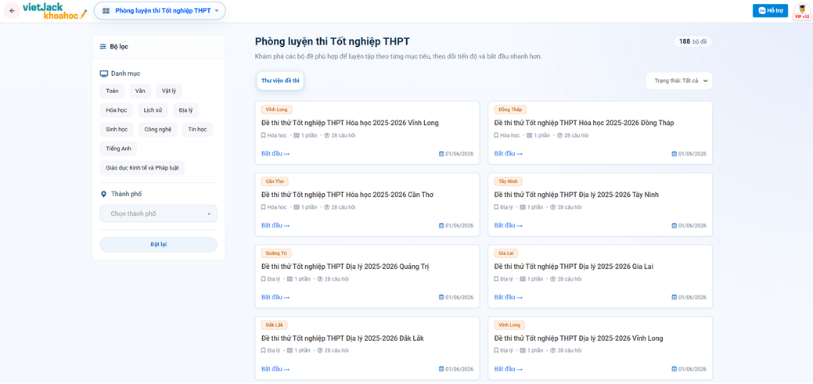Open title Đề thi thử Địa lý 2025-2026 Gia Lai
Image resolution: width=813 pixels, height=384 pixels.
pyautogui.click(x=573, y=267)
